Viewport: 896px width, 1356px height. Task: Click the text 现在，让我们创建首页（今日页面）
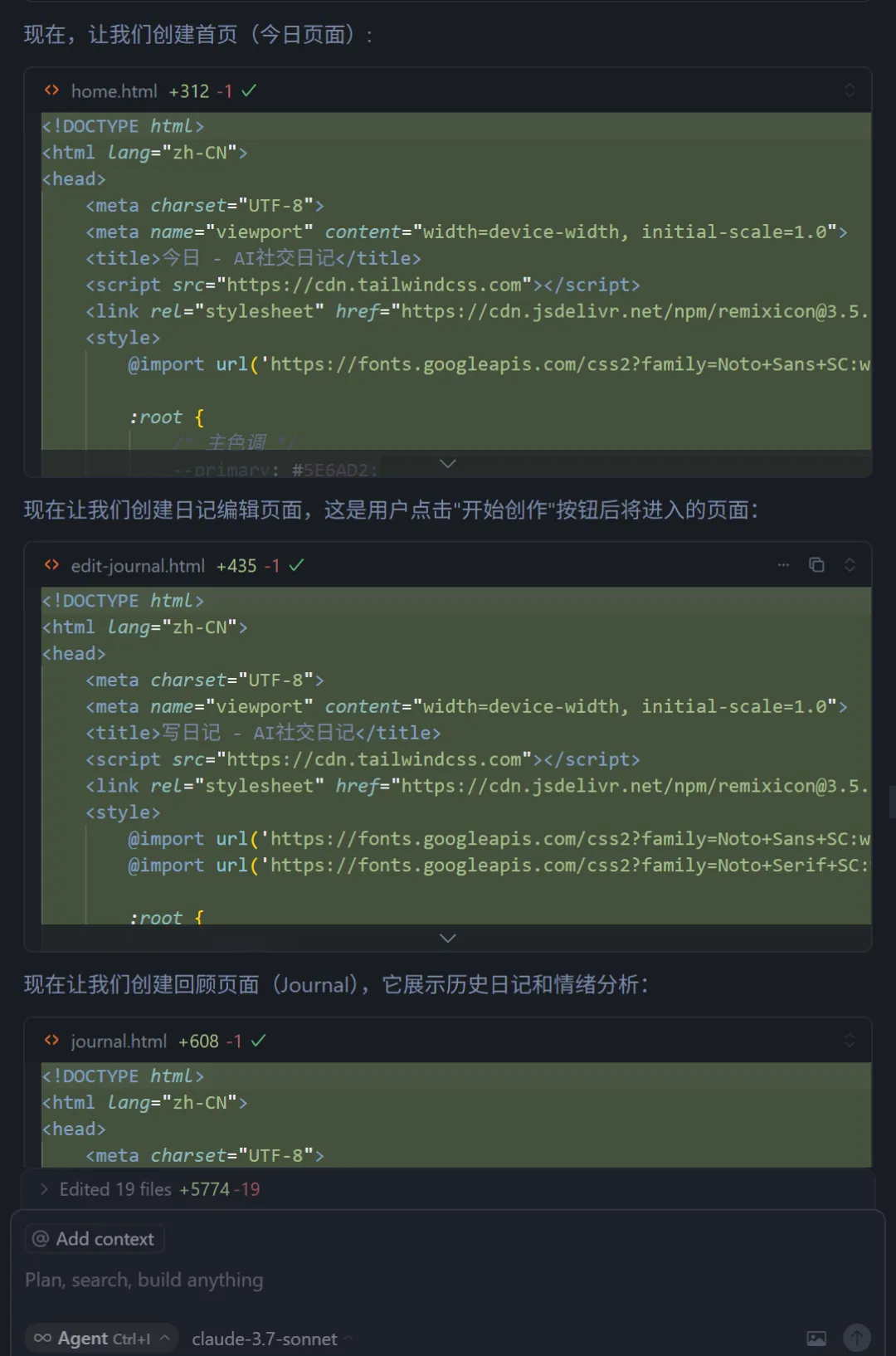[x=198, y=35]
